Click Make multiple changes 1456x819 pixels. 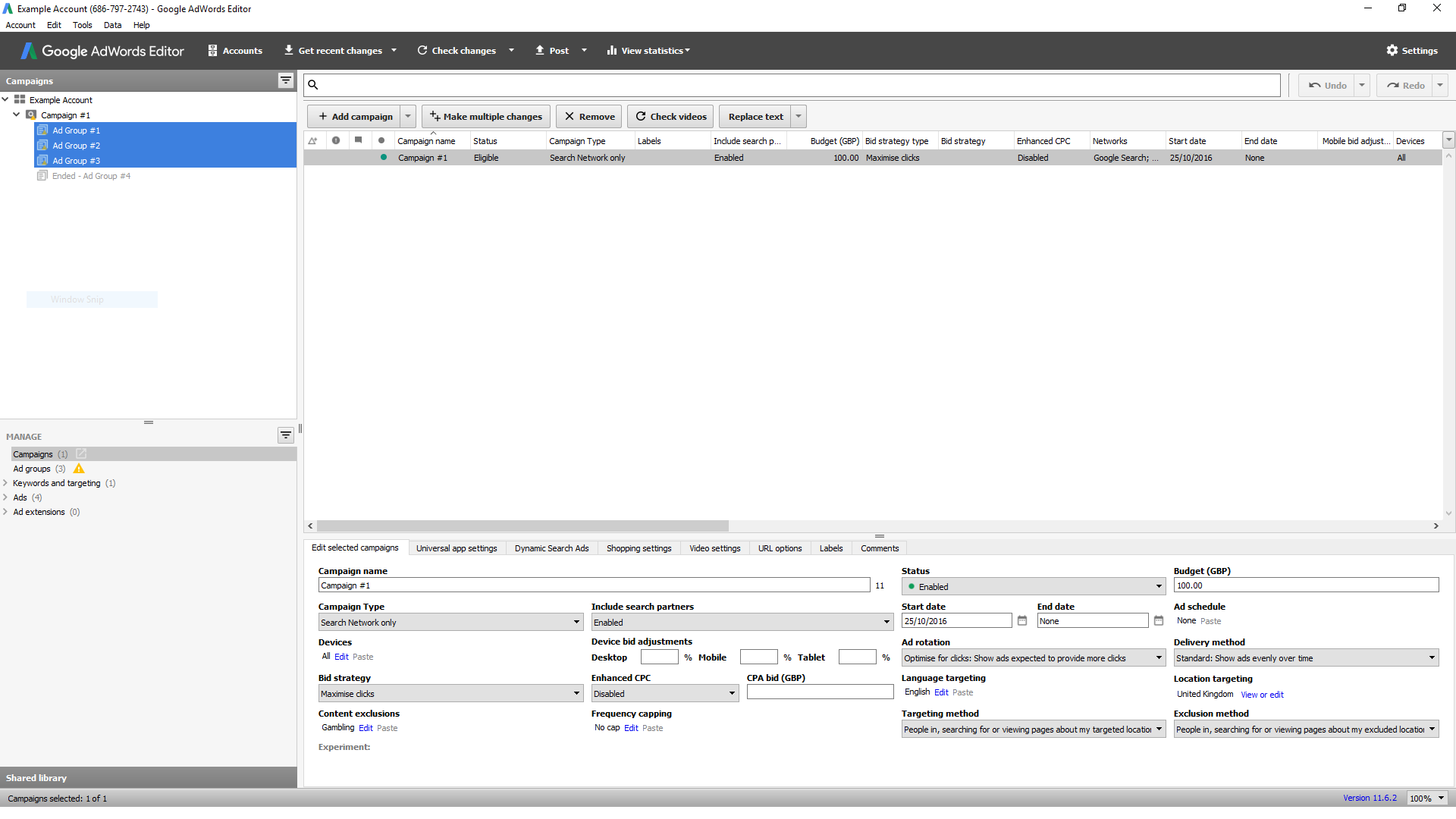pyautogui.click(x=486, y=117)
